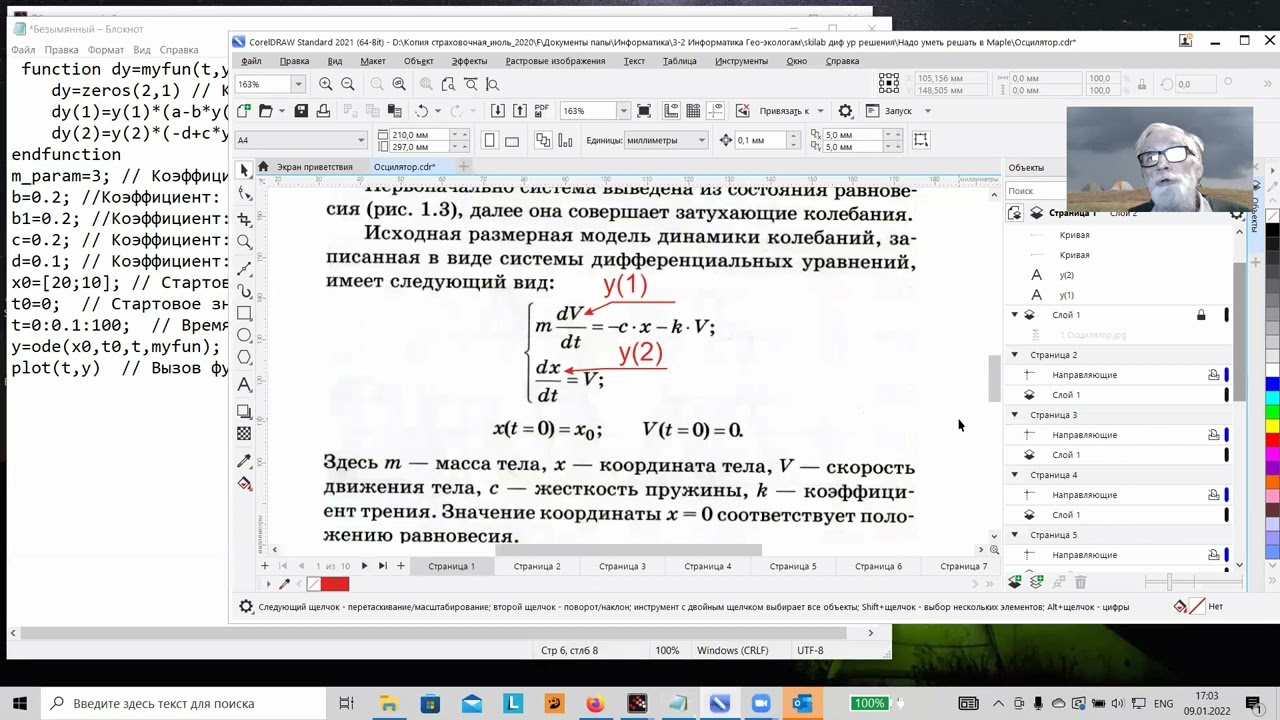Select landscape page orientation
The image size is (1280, 720).
[513, 141]
